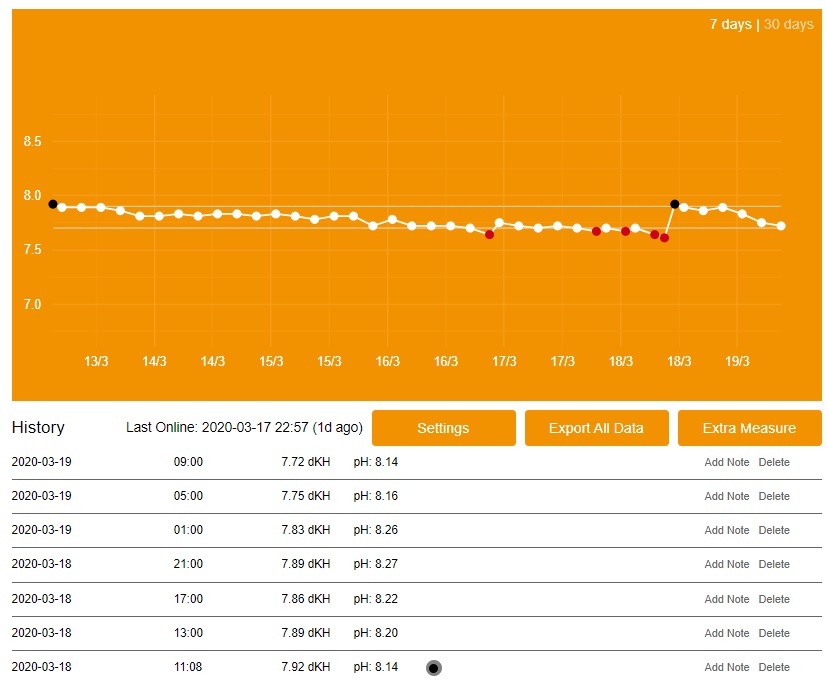Add Note to the 11:08 measurement
Image resolution: width=827 pixels, height=683 pixels.
tap(726, 667)
